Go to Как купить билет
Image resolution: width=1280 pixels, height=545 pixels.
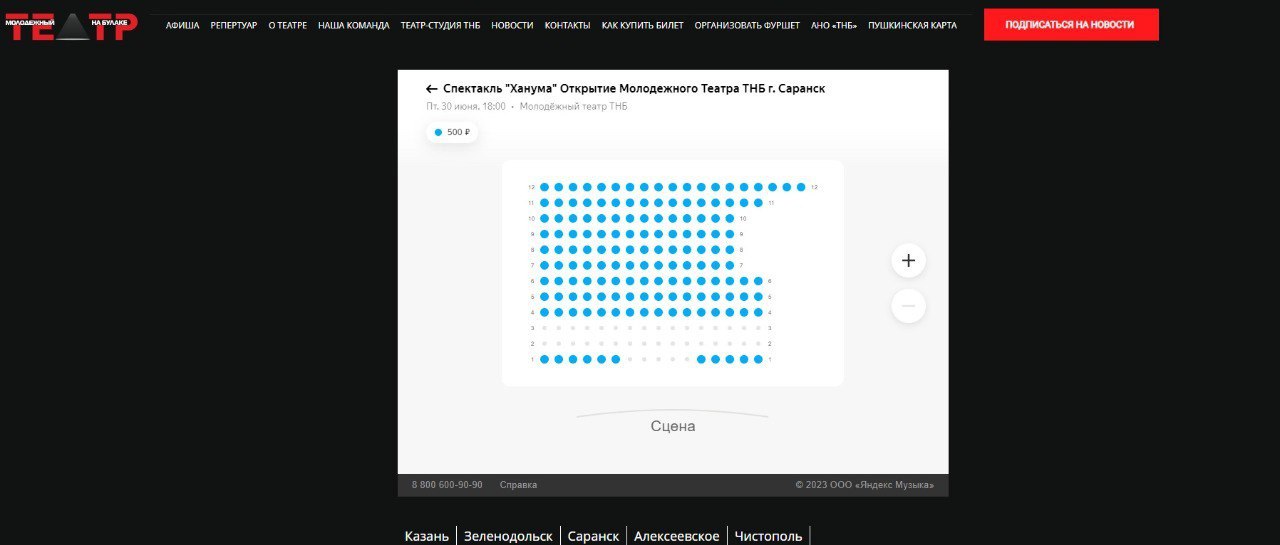point(642,25)
